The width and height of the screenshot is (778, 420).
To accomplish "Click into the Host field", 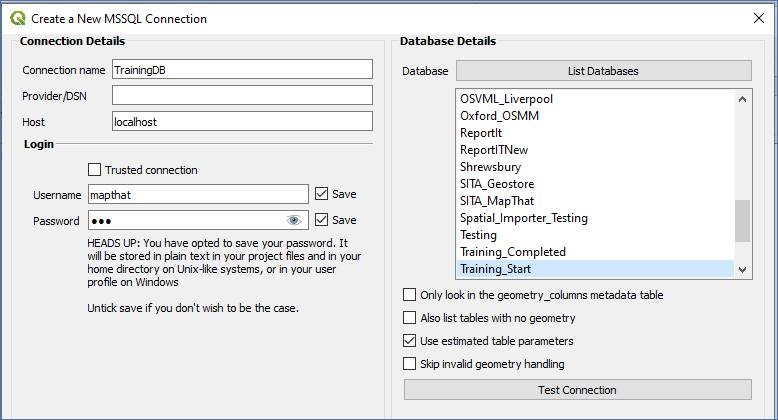I will (x=242, y=121).
